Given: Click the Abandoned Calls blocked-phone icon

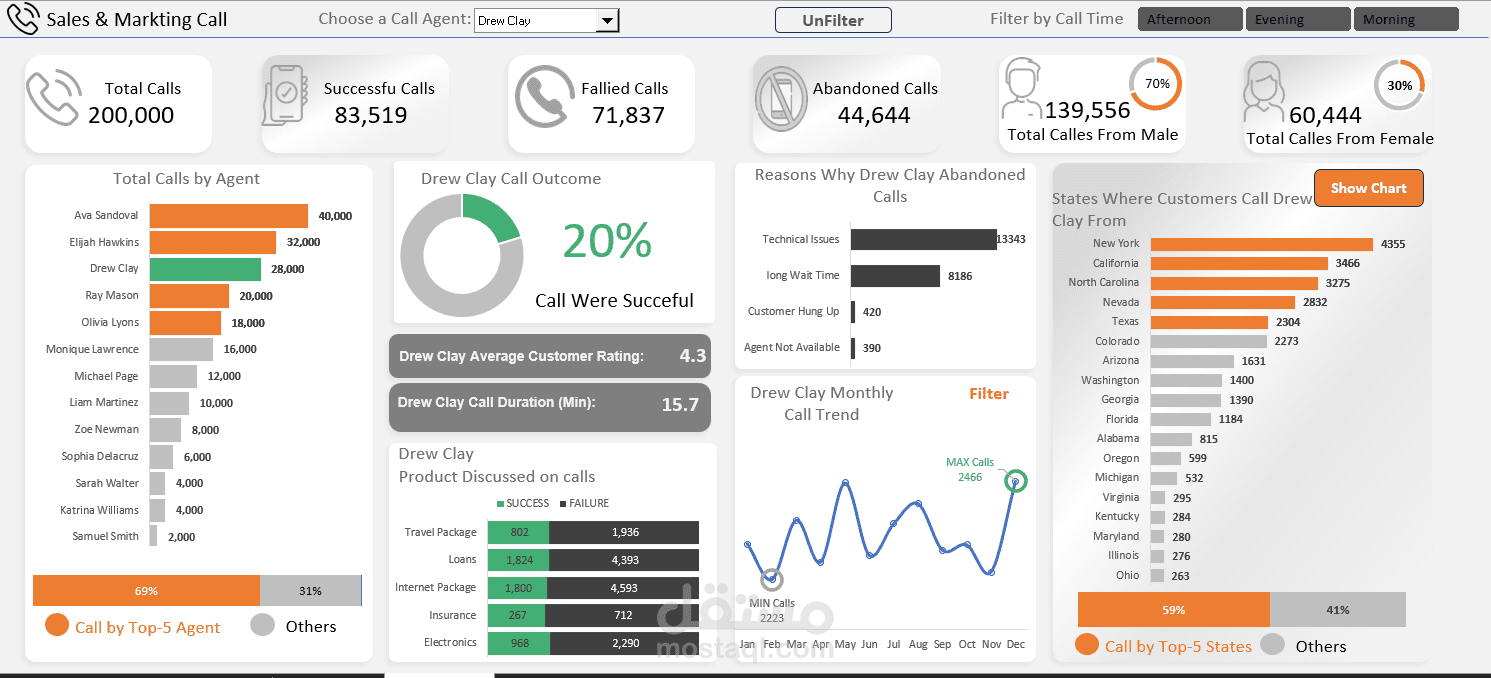Looking at the screenshot, I should click(779, 100).
